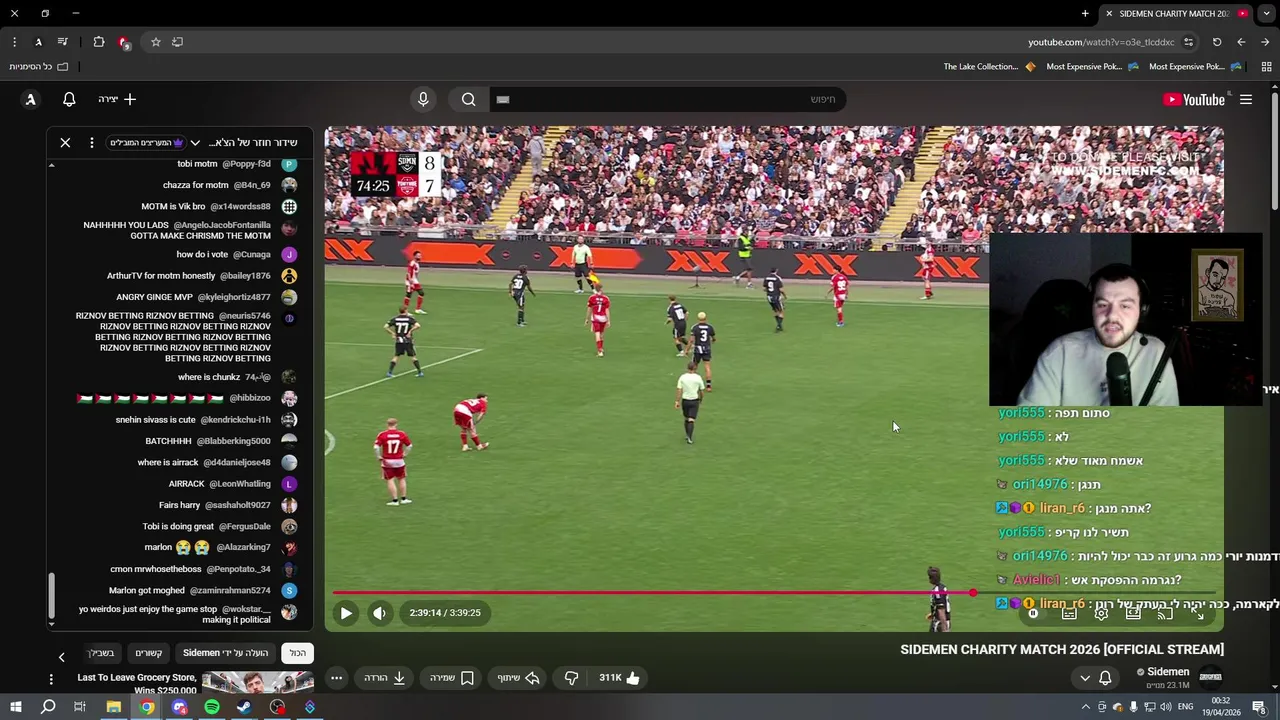Switch the player to theater mode

(x=1133, y=613)
